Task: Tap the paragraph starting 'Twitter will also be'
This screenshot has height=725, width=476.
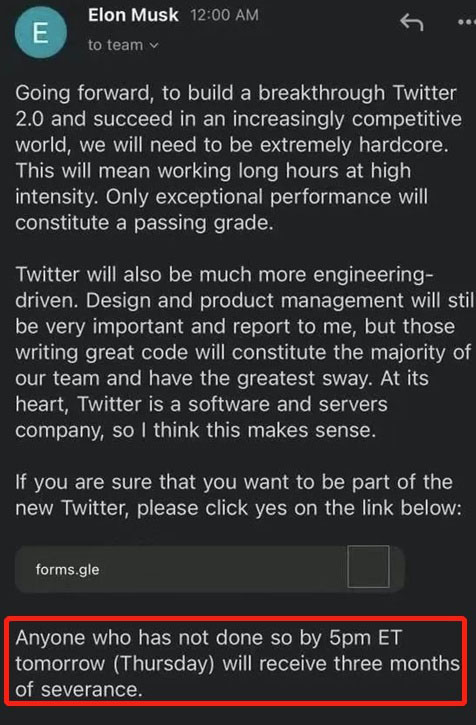Action: click(x=244, y=352)
